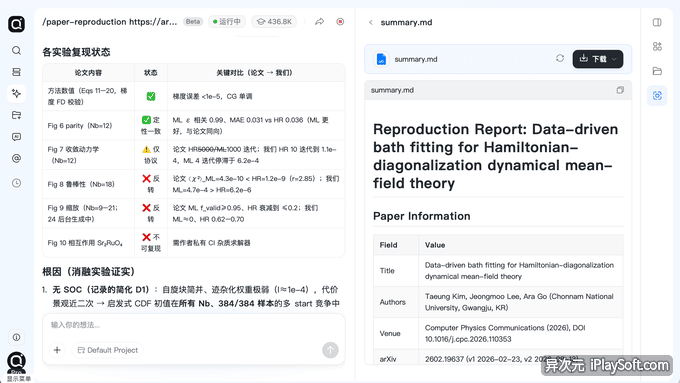Copy summary.md contents with copy icon
The width and height of the screenshot is (680, 383).
620,90
